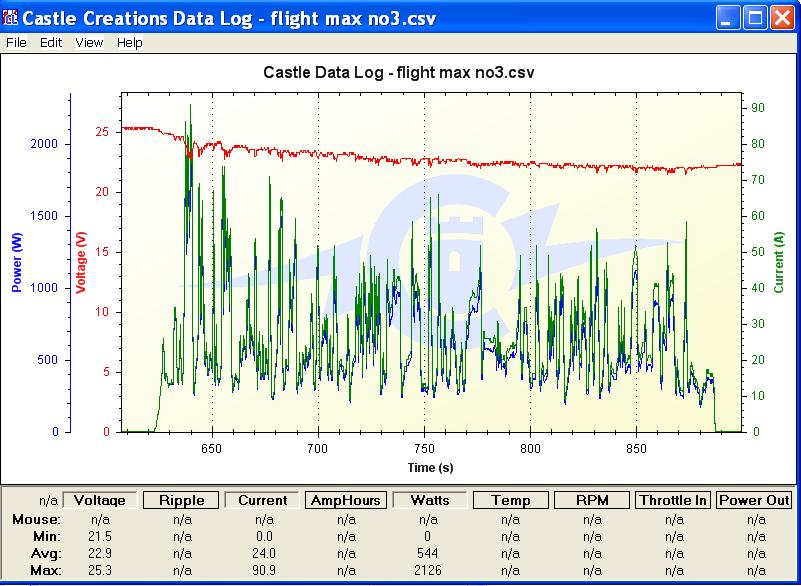Image resolution: width=801 pixels, height=586 pixels.
Task: Open the View menu
Action: pos(89,42)
